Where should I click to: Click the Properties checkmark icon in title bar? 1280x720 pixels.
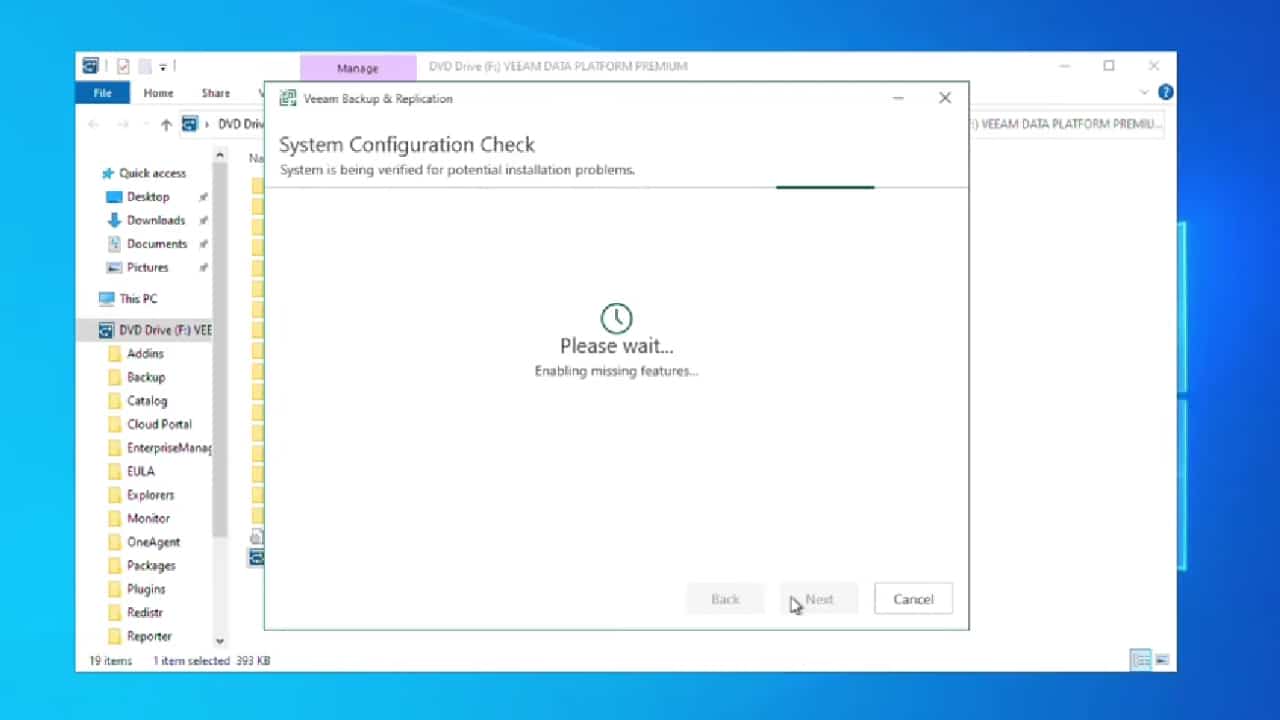pos(123,66)
